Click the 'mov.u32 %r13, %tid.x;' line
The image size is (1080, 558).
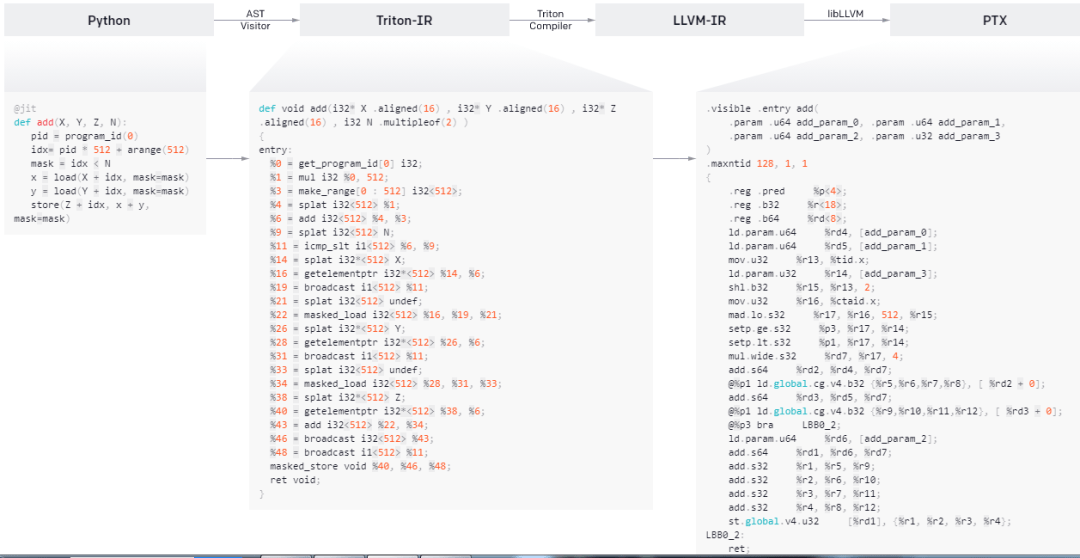(799, 260)
